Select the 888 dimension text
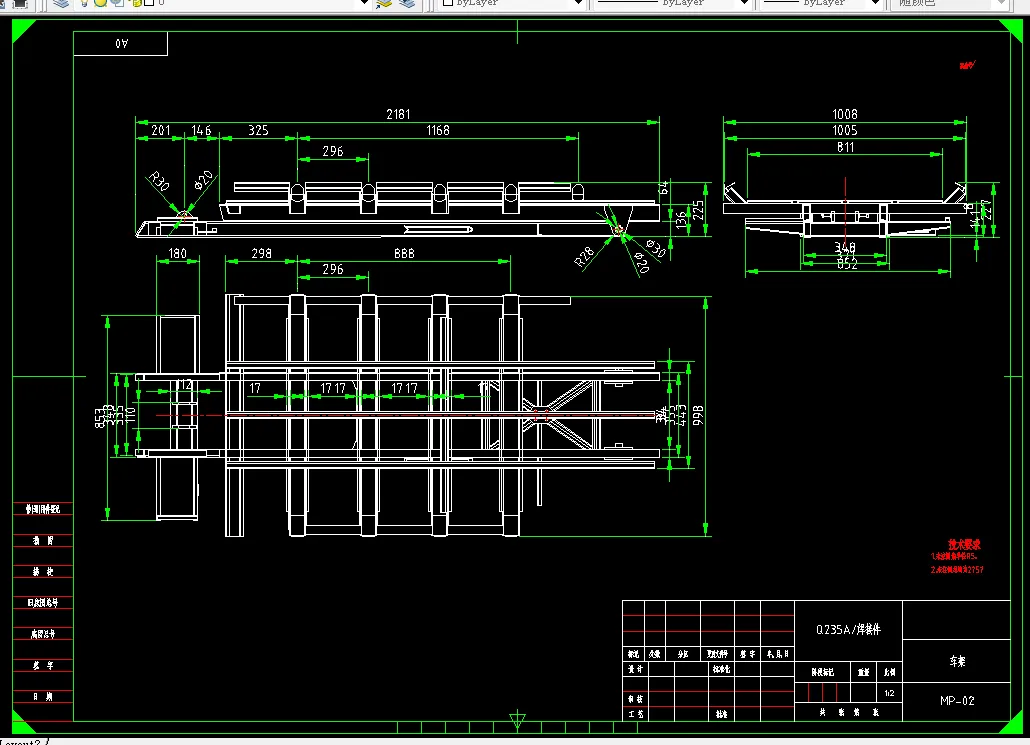Viewport: 1030px width, 745px height. [404, 253]
